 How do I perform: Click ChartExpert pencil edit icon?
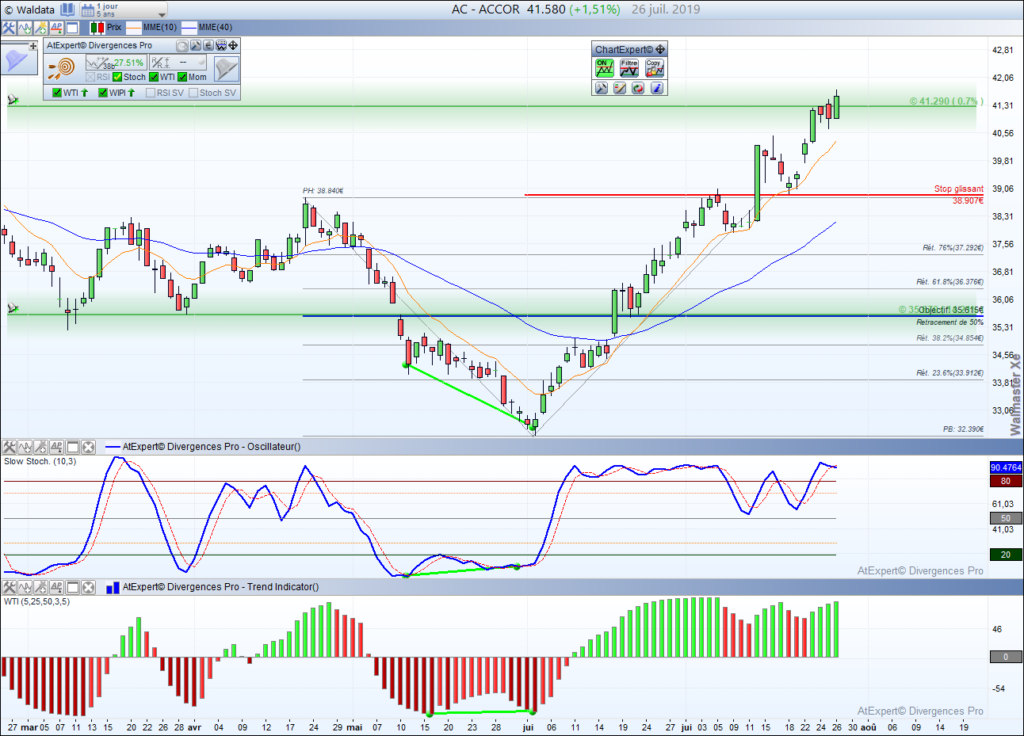620,88
